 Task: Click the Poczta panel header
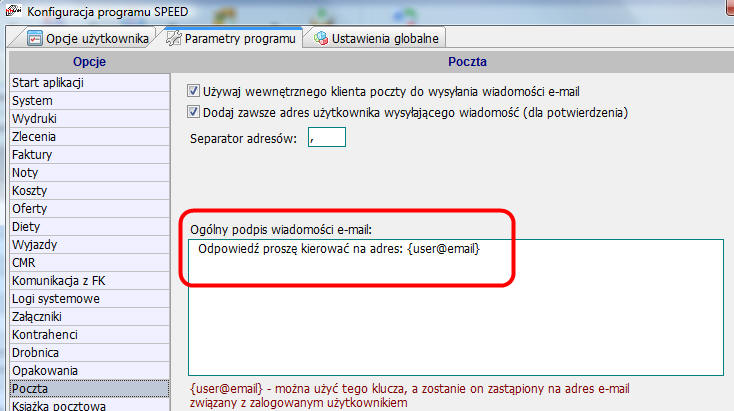click(467, 62)
